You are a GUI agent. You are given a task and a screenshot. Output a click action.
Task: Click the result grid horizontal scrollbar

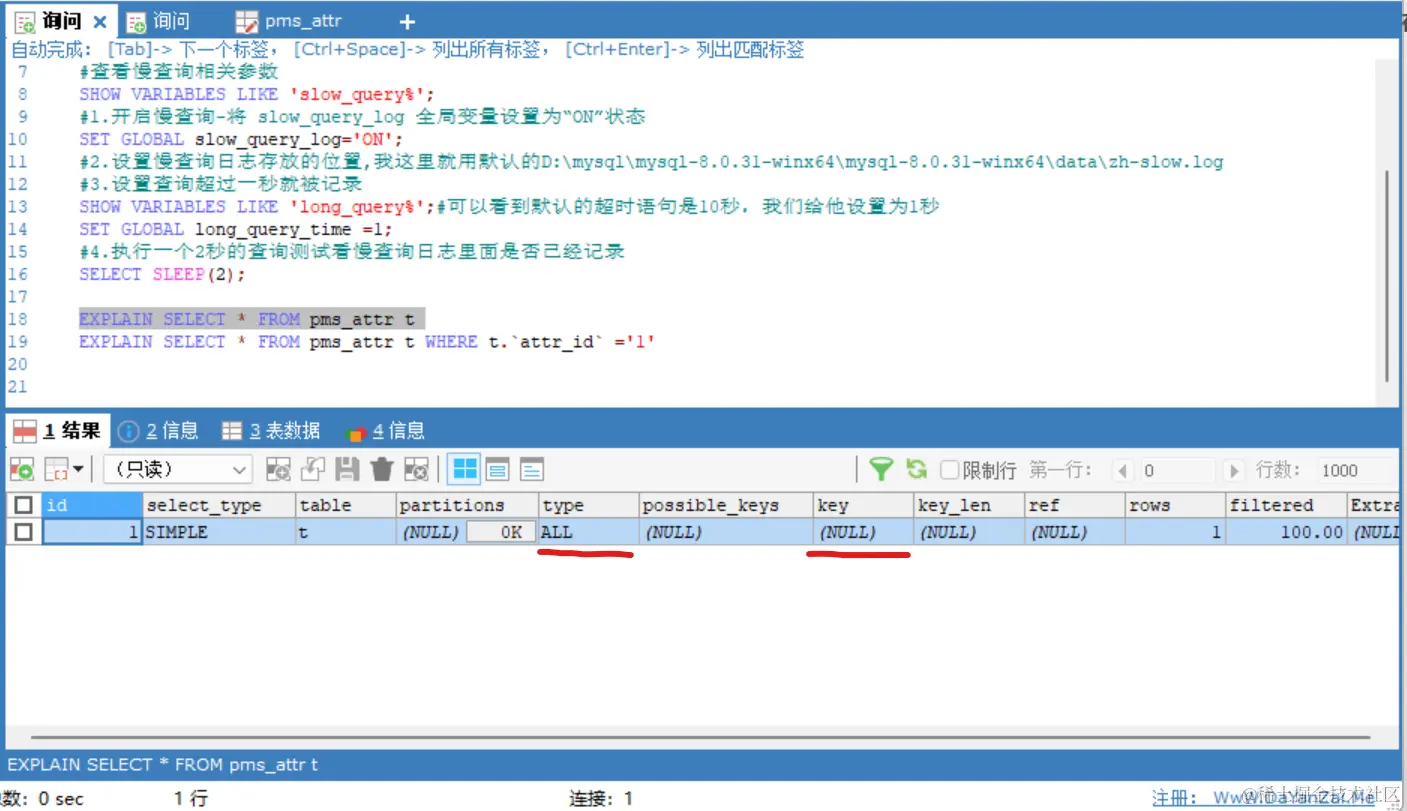tap(700, 740)
